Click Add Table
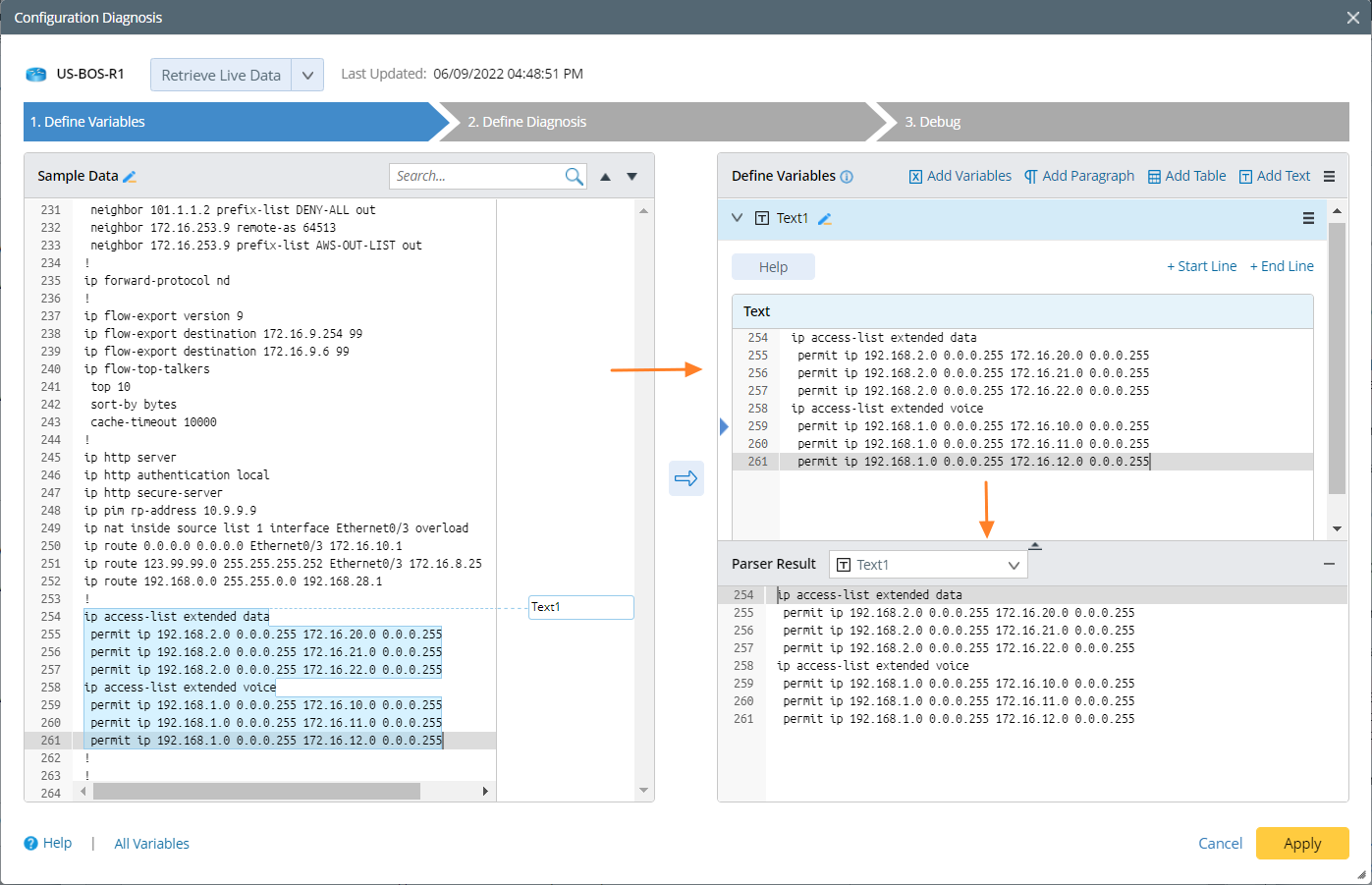This screenshot has height=885, width=1372. [x=1186, y=176]
